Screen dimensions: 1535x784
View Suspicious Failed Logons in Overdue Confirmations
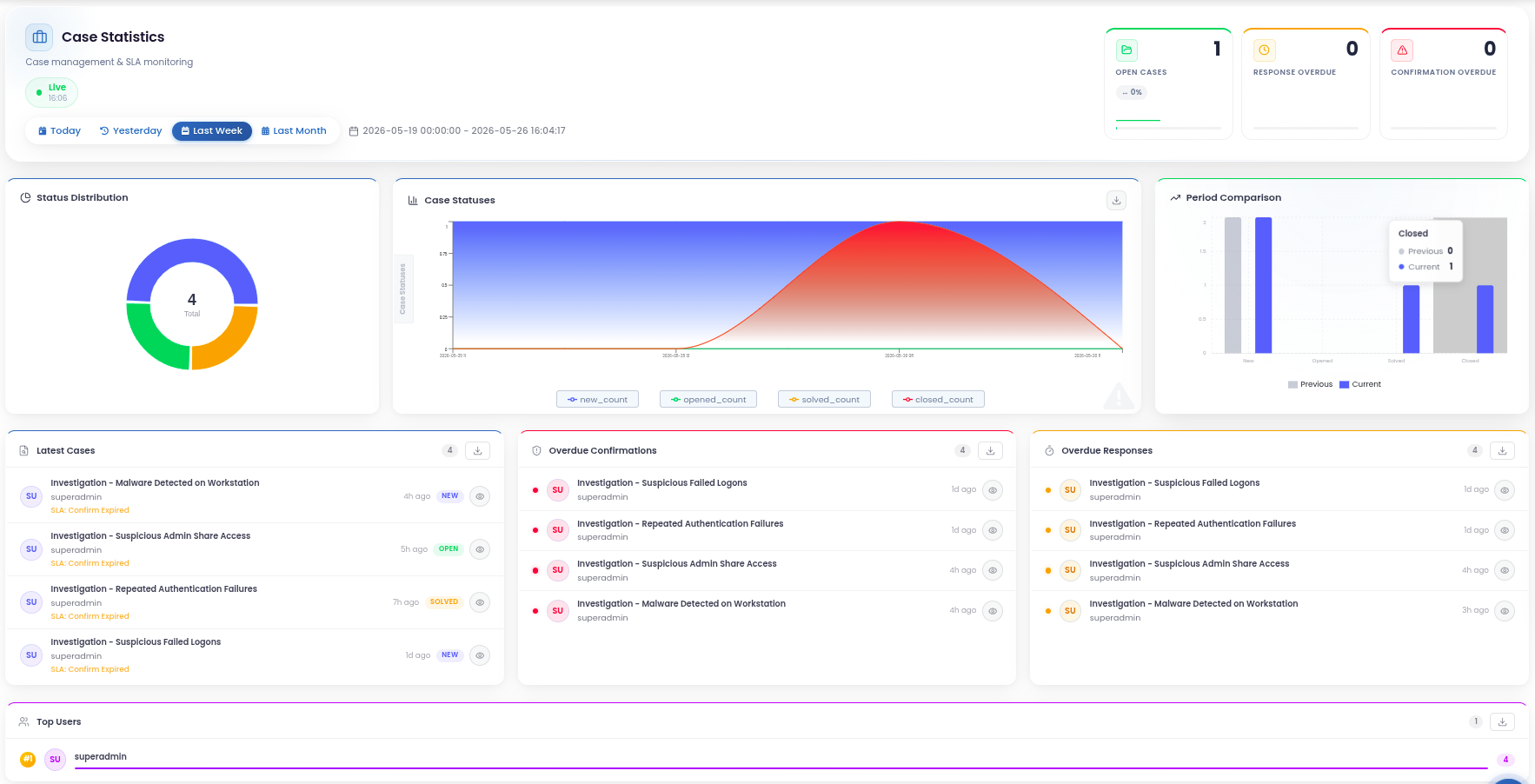point(993,490)
